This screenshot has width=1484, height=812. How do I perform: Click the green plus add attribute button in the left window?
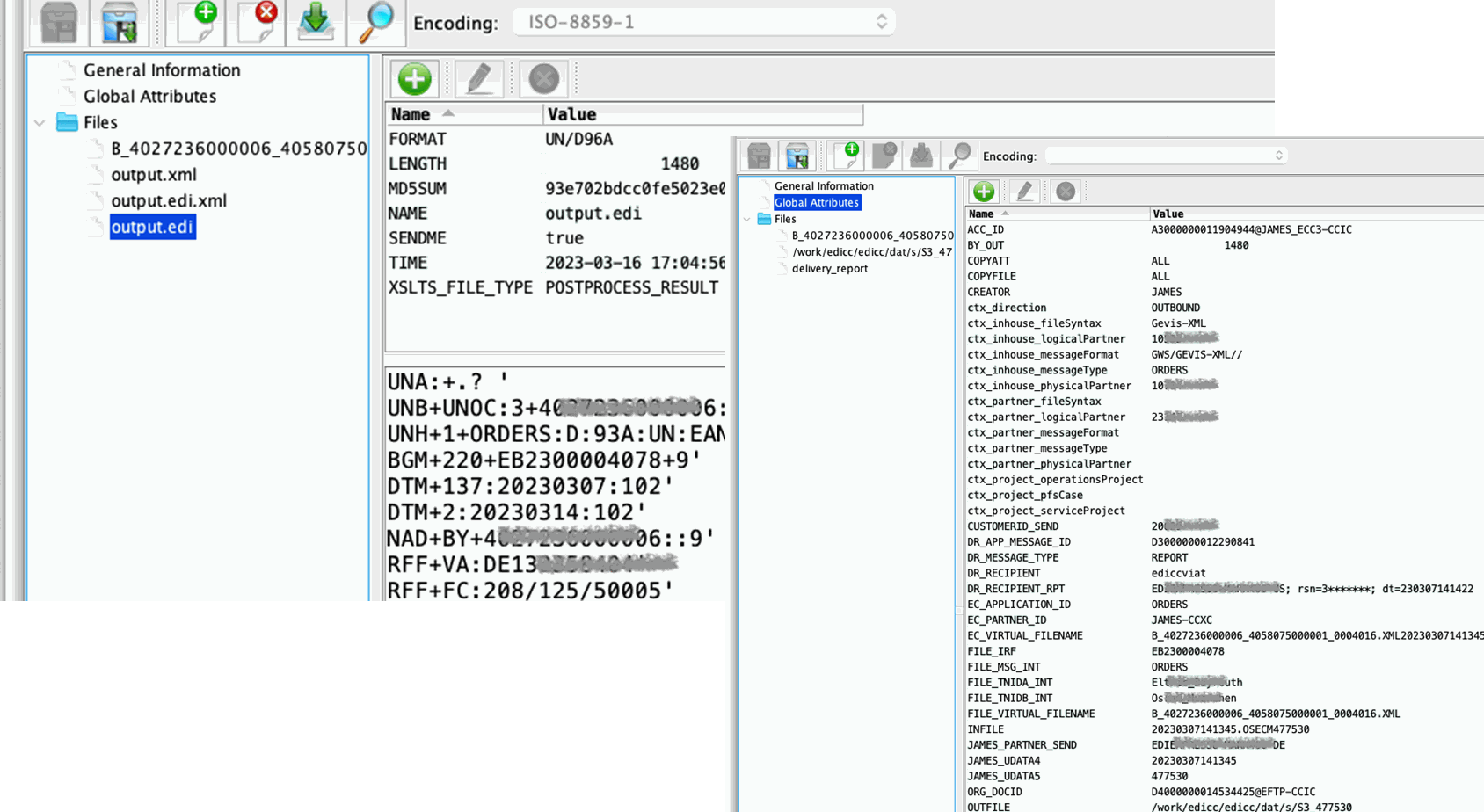tap(414, 79)
